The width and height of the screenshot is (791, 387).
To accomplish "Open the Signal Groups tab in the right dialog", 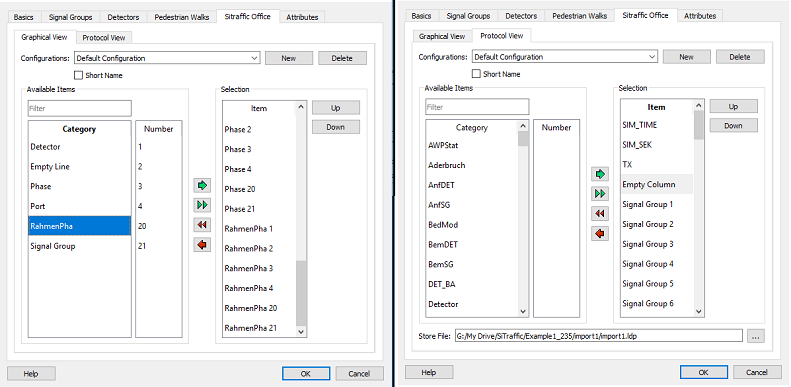I will coord(469,16).
